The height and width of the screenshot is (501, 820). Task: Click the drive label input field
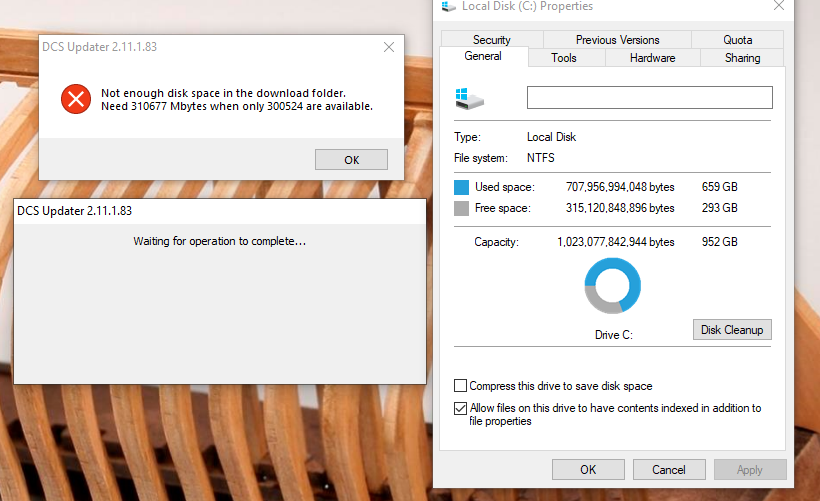[x=650, y=98]
